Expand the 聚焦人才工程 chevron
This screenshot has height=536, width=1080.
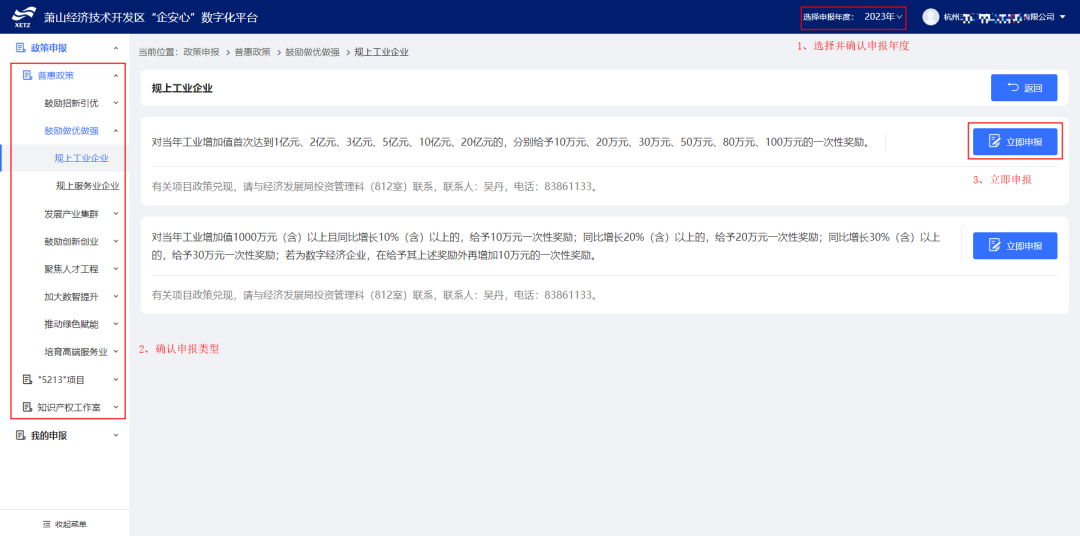tap(116, 269)
